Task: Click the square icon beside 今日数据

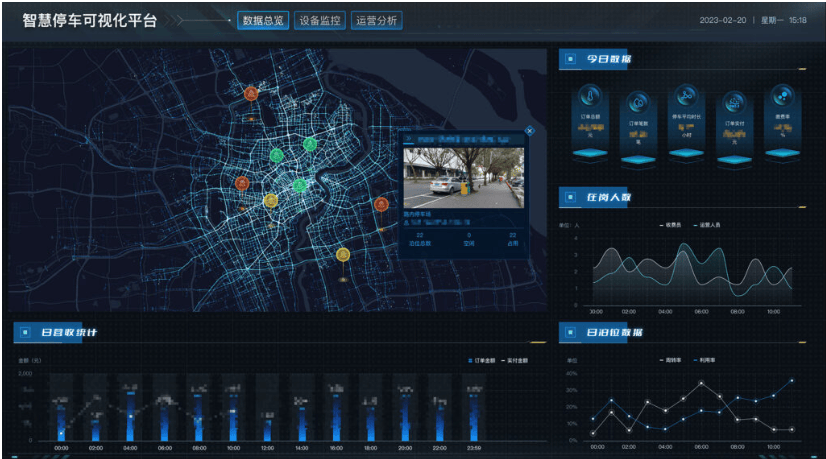Action: click(569, 60)
